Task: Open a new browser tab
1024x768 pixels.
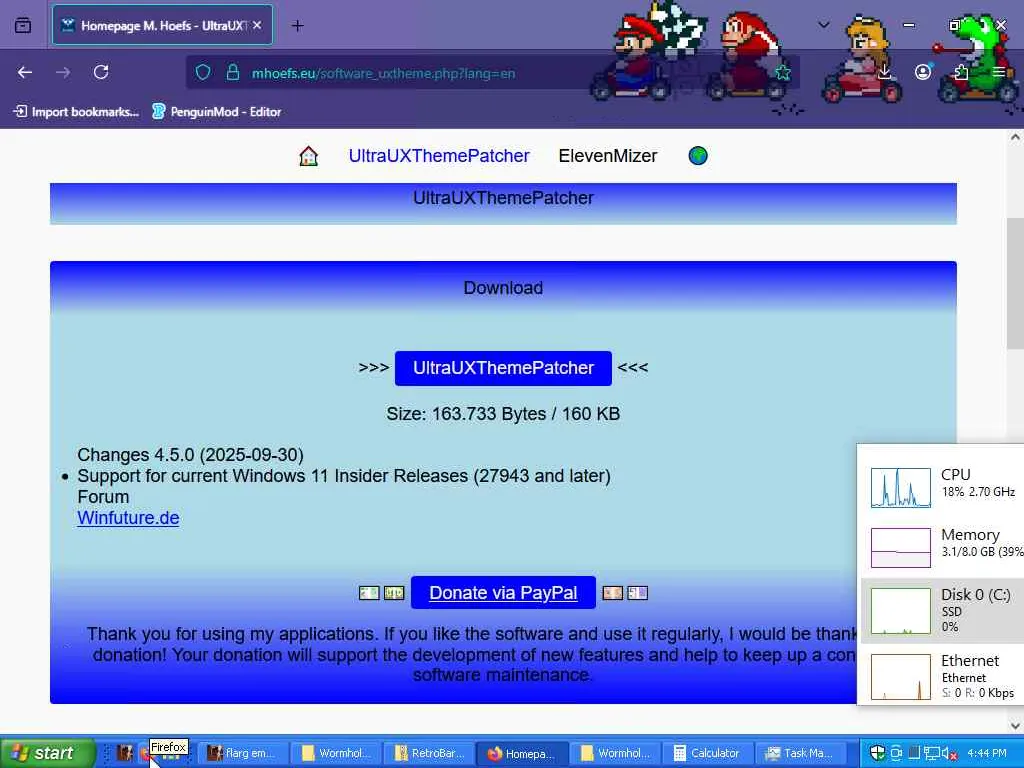Action: click(298, 26)
